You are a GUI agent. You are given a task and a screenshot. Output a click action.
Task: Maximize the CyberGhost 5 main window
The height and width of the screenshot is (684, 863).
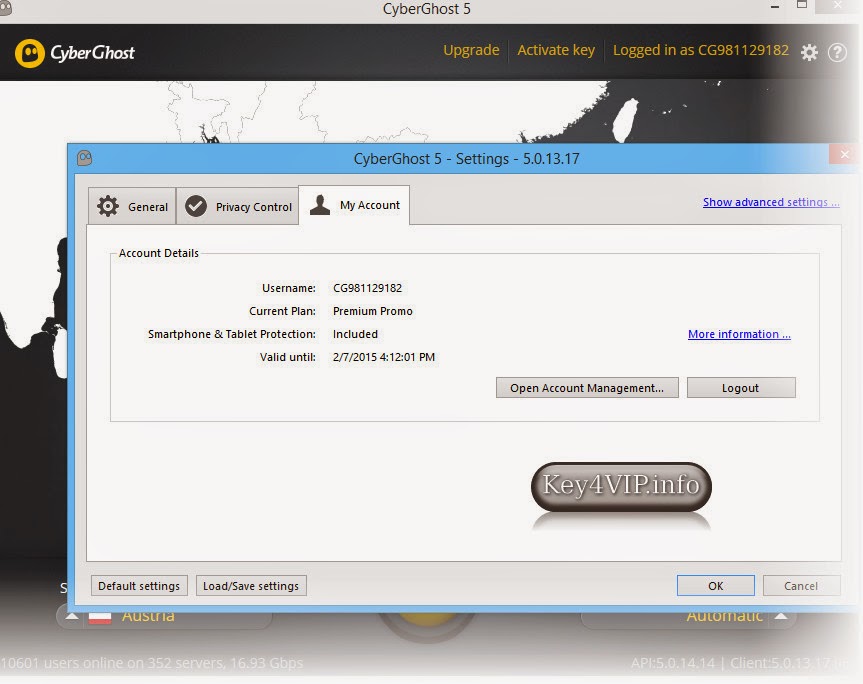[802, 5]
